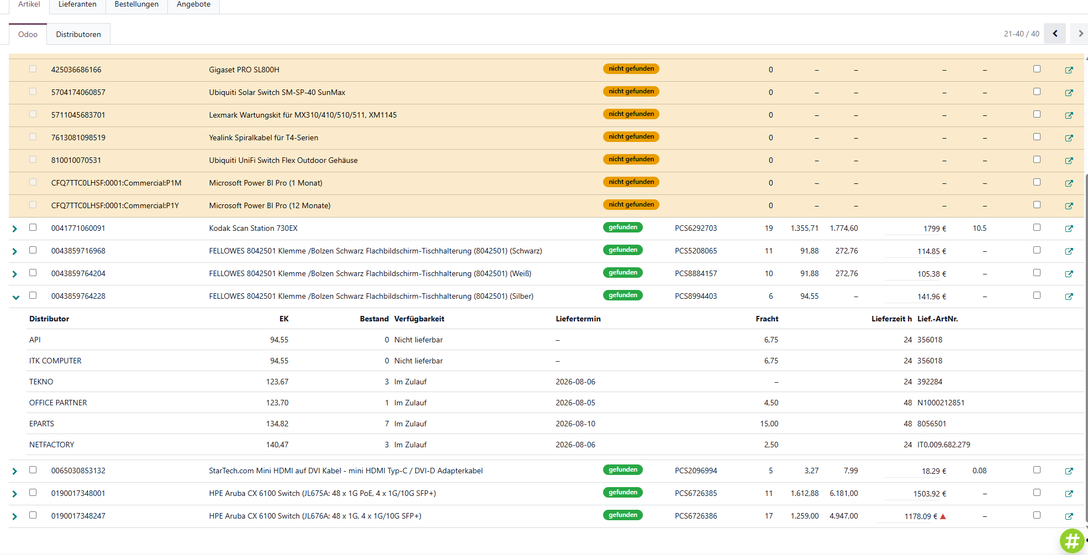Image resolution: width=1088 pixels, height=555 pixels.
Task: Tick left checkbox for FELLOWES (Silber) row
Action: tap(33, 296)
